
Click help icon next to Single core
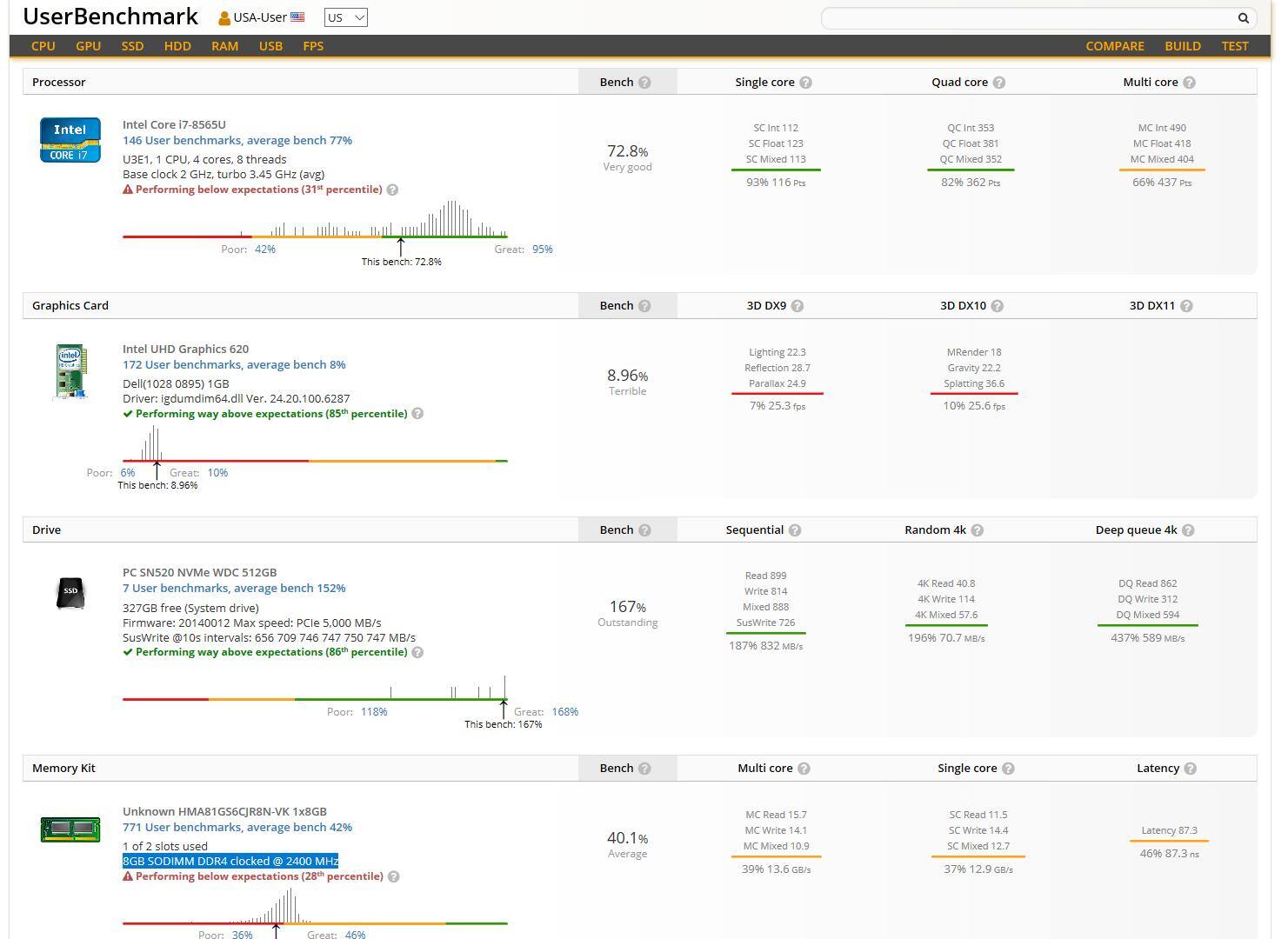(805, 83)
